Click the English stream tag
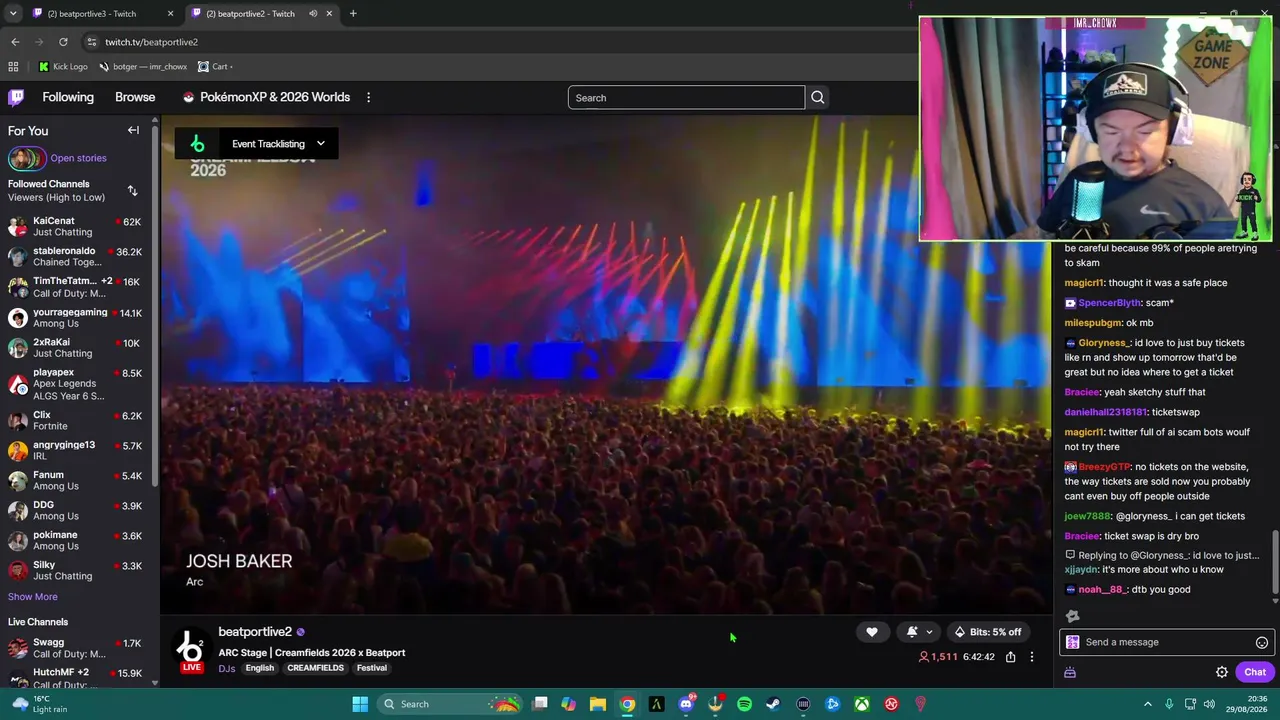The image size is (1280, 720). pos(260,668)
